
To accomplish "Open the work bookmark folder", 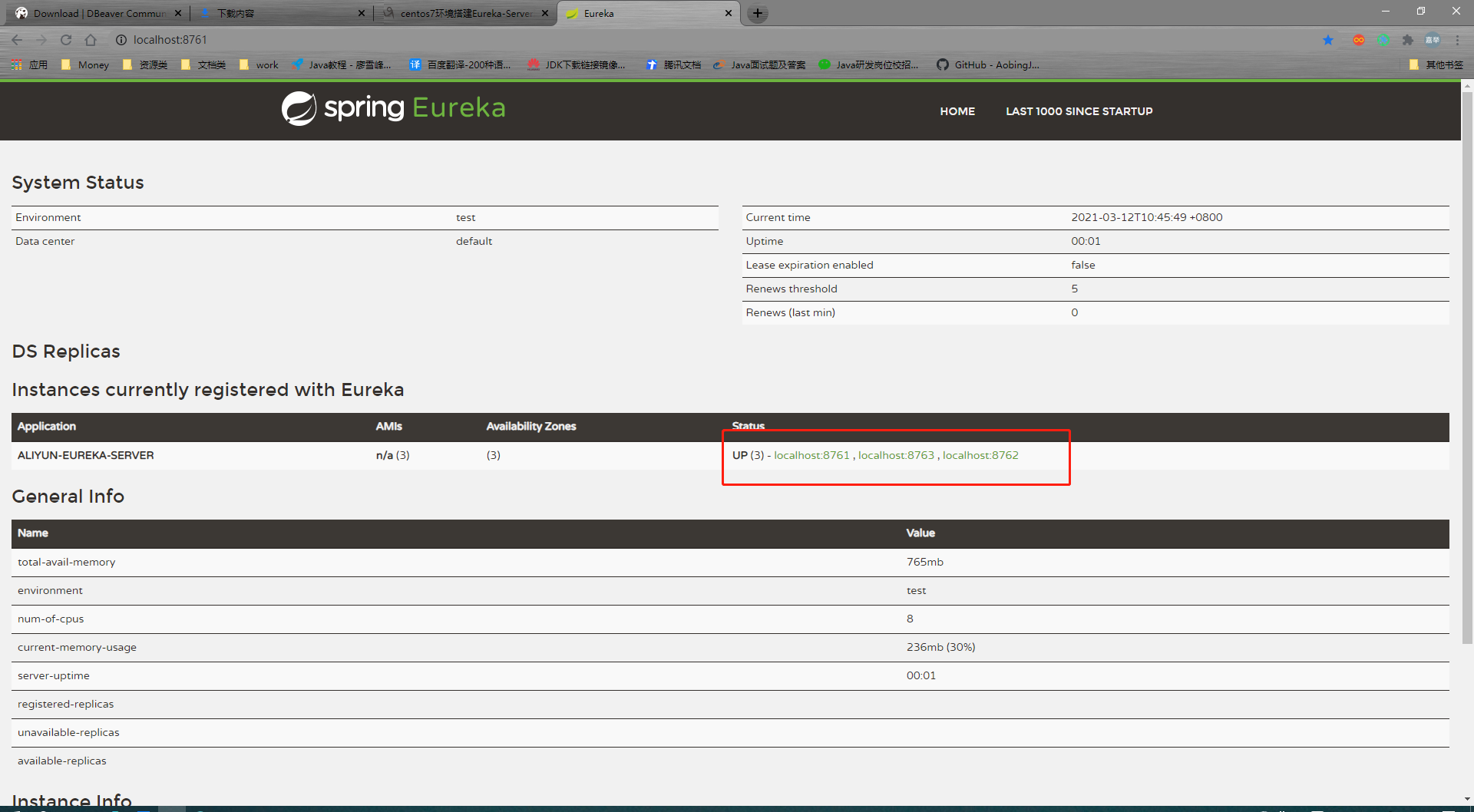I will click(x=259, y=65).
